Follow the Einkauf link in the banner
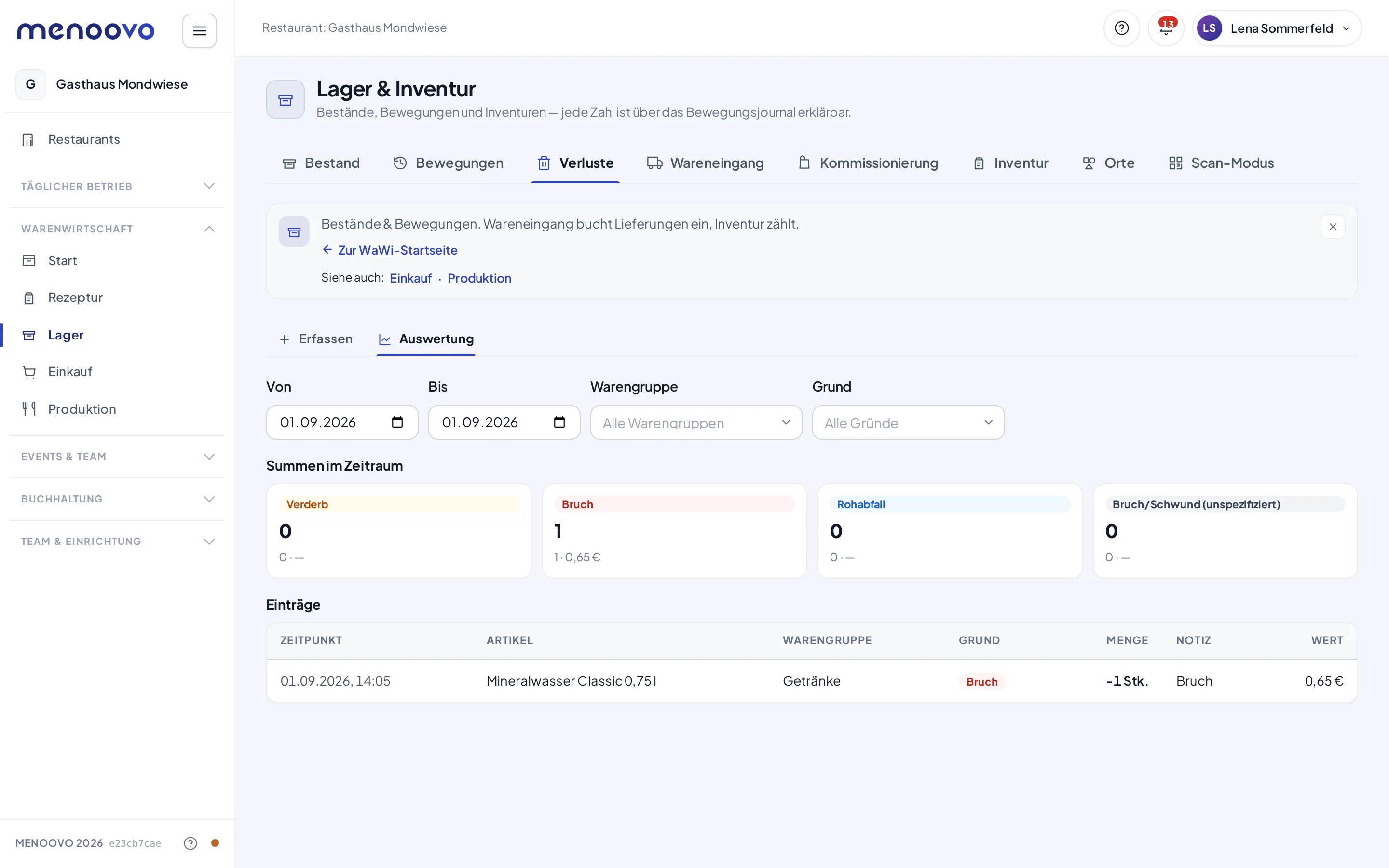This screenshot has height=868, width=1389. [x=410, y=278]
